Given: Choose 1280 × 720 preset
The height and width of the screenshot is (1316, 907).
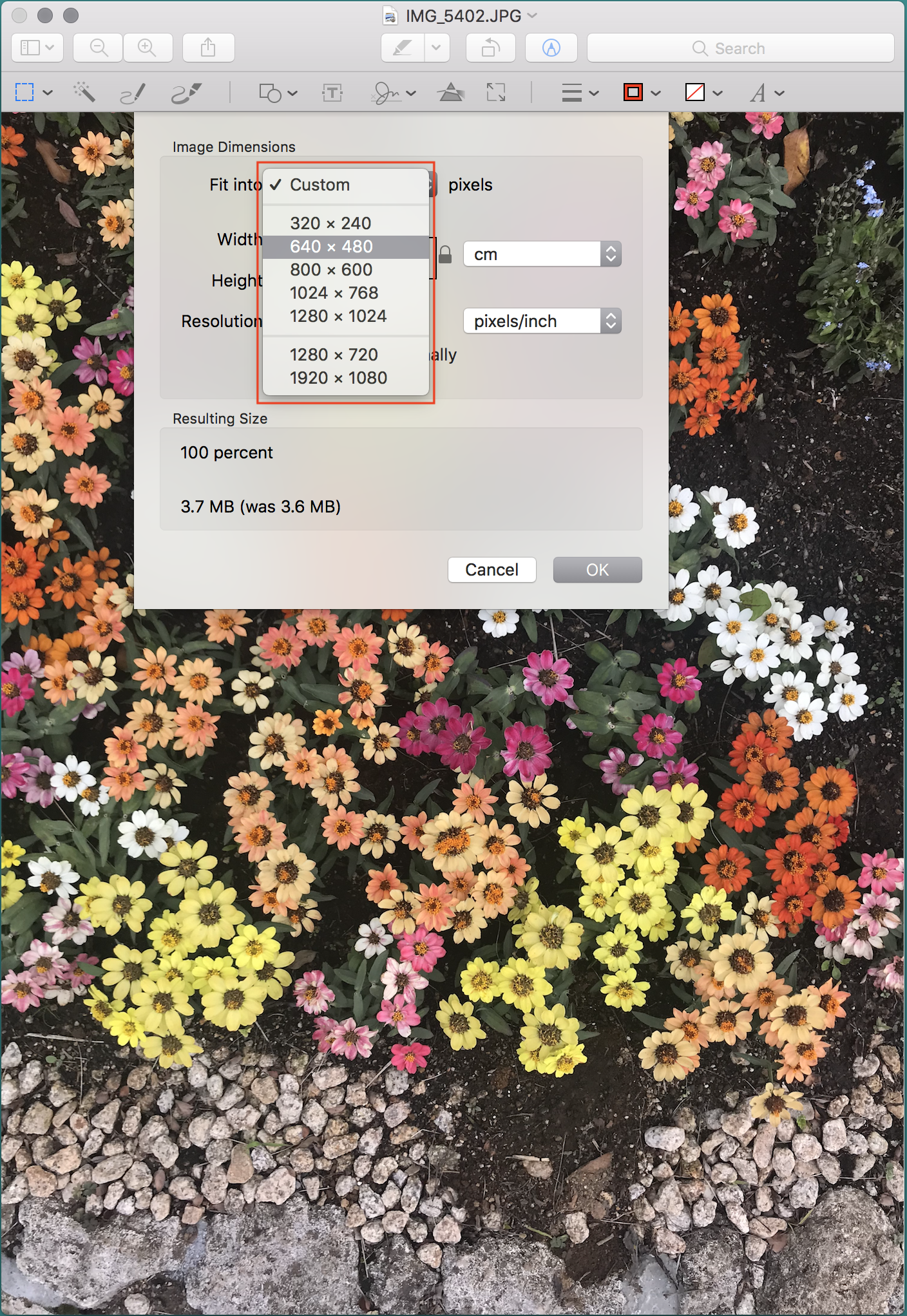Looking at the screenshot, I should [x=346, y=355].
